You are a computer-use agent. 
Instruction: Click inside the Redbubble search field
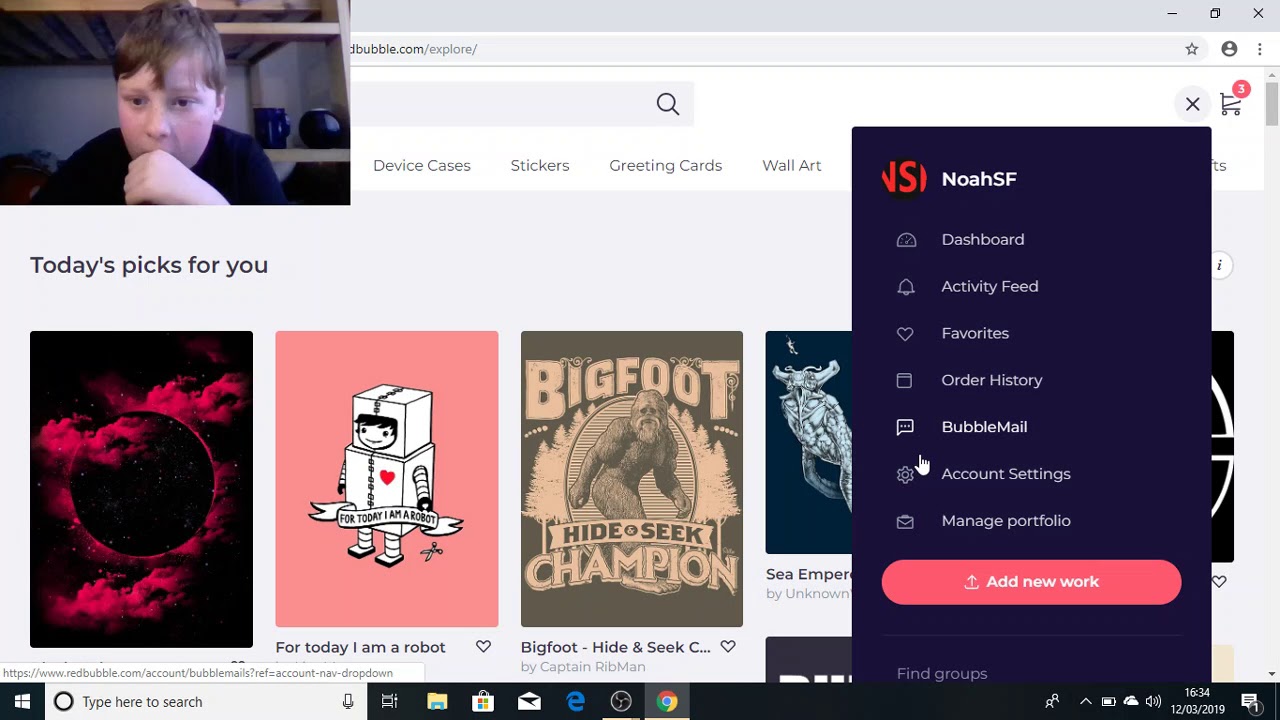pyautogui.click(x=500, y=104)
